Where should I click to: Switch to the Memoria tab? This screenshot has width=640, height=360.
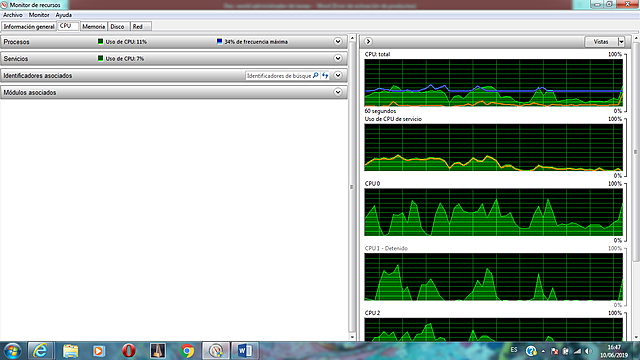click(93, 27)
